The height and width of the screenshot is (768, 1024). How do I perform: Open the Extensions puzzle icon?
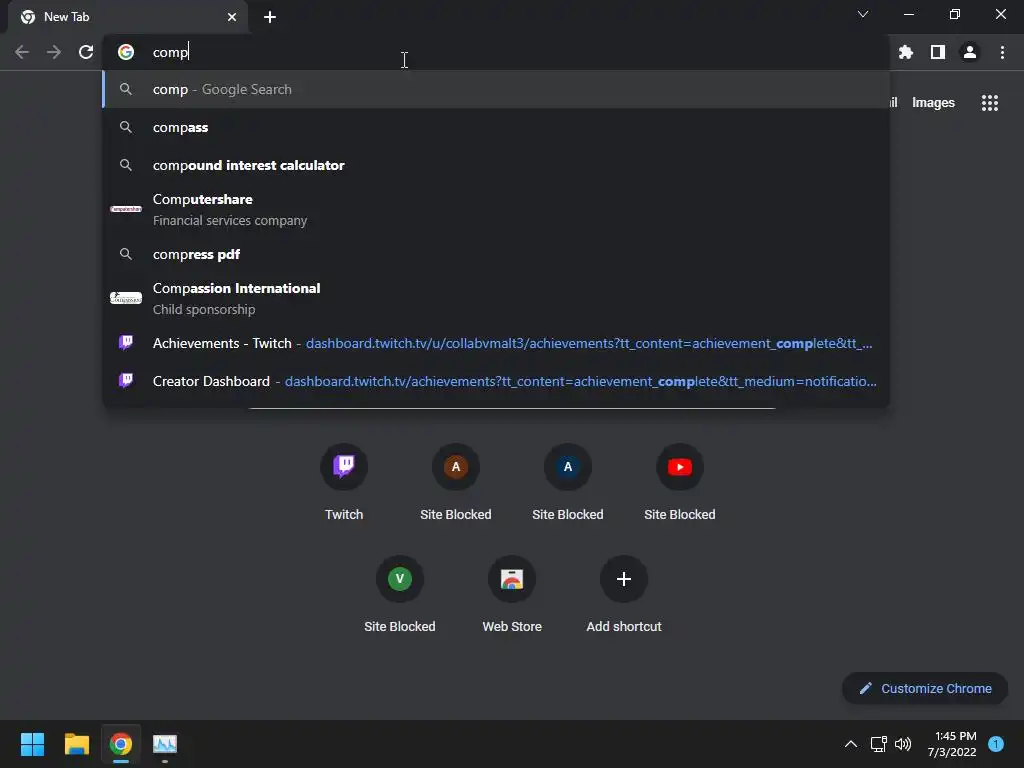tap(906, 52)
